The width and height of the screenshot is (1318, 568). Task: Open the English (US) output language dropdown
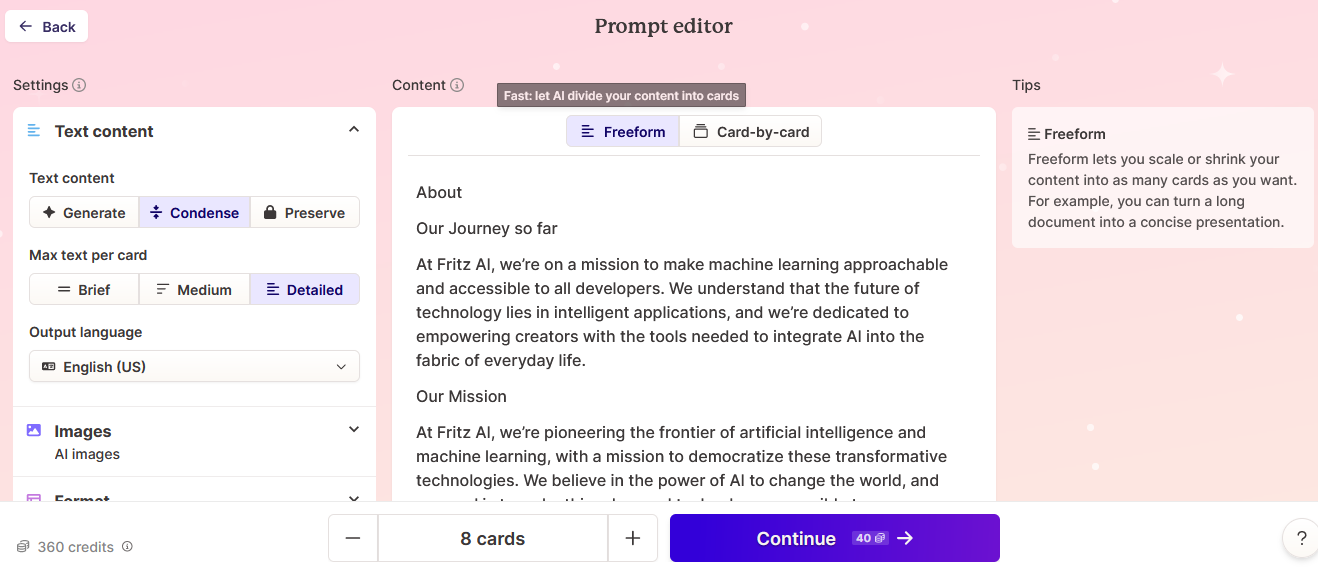[194, 366]
